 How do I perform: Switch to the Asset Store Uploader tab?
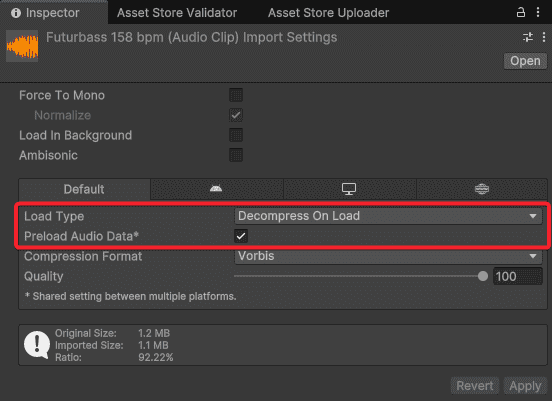pyautogui.click(x=328, y=13)
